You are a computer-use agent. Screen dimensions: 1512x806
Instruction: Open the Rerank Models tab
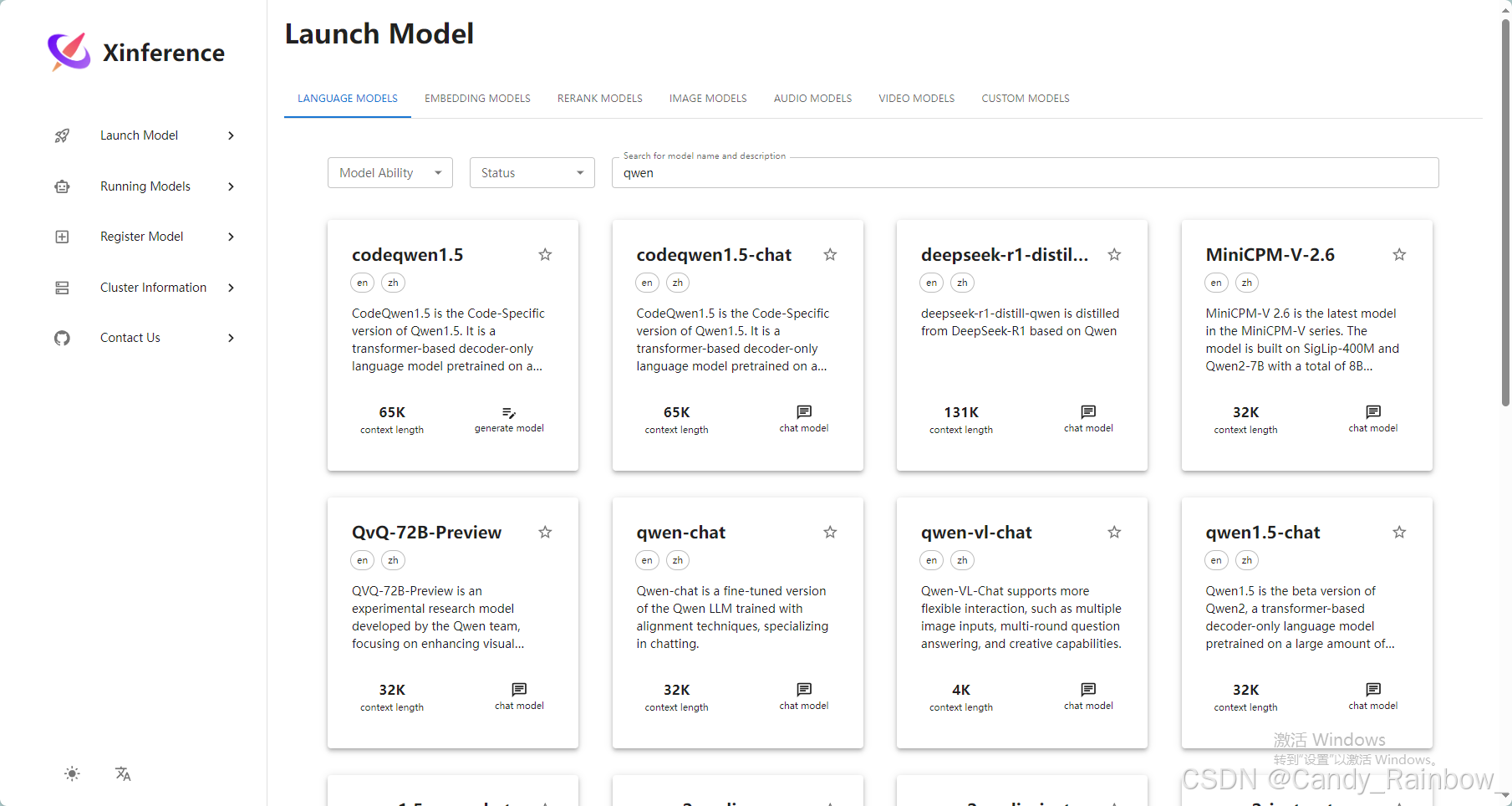pos(600,99)
